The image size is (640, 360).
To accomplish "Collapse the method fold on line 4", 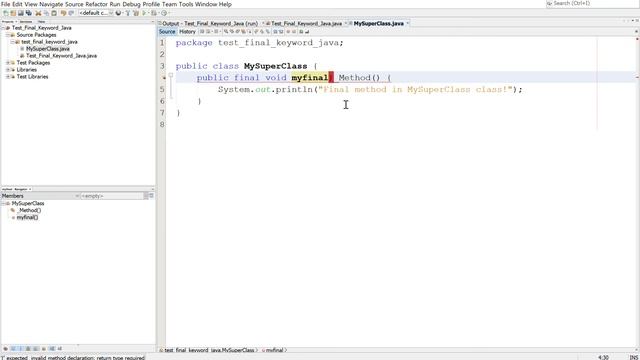I will 171,75.
